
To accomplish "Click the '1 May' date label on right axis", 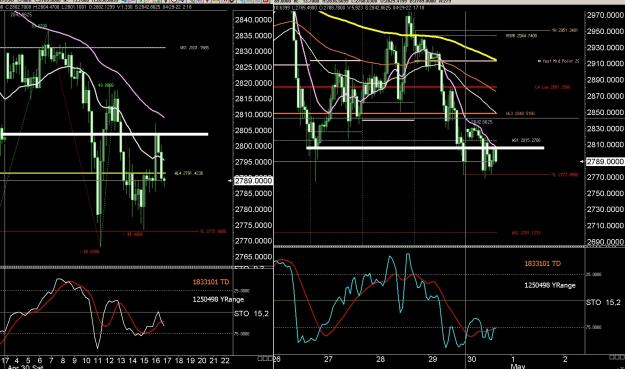I will point(517,363).
